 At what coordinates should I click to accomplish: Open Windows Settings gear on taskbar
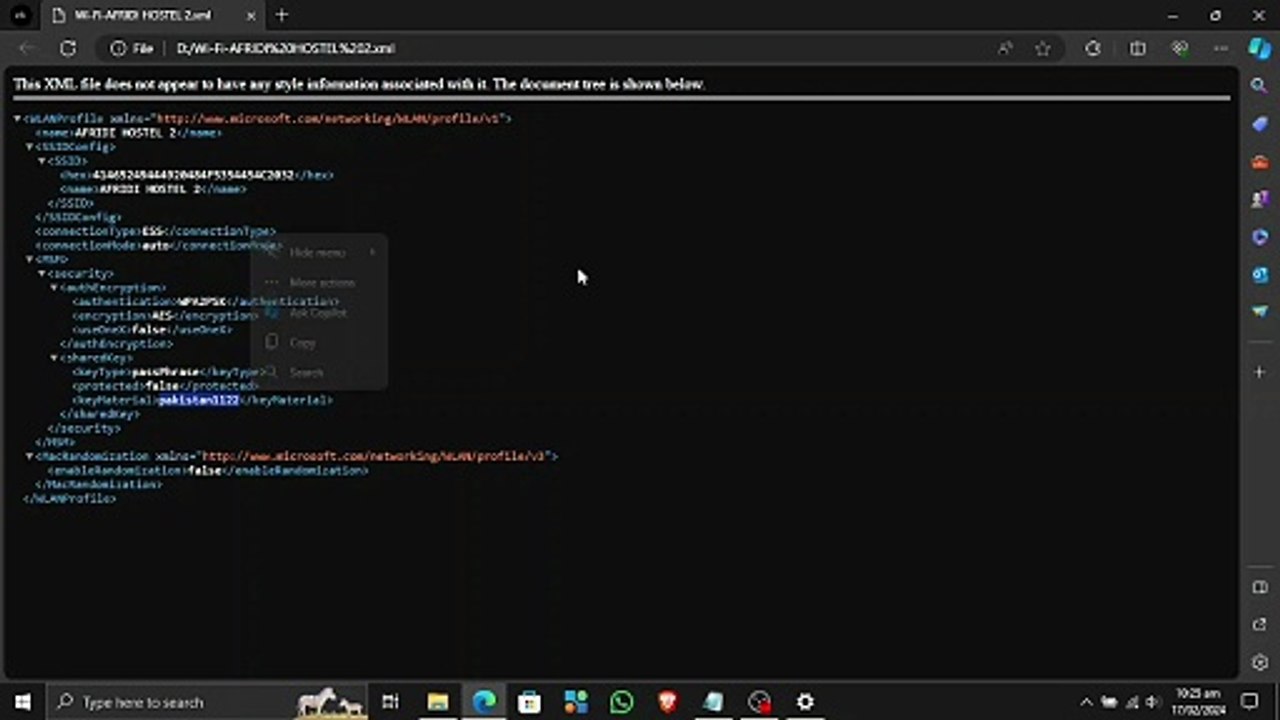click(x=805, y=702)
